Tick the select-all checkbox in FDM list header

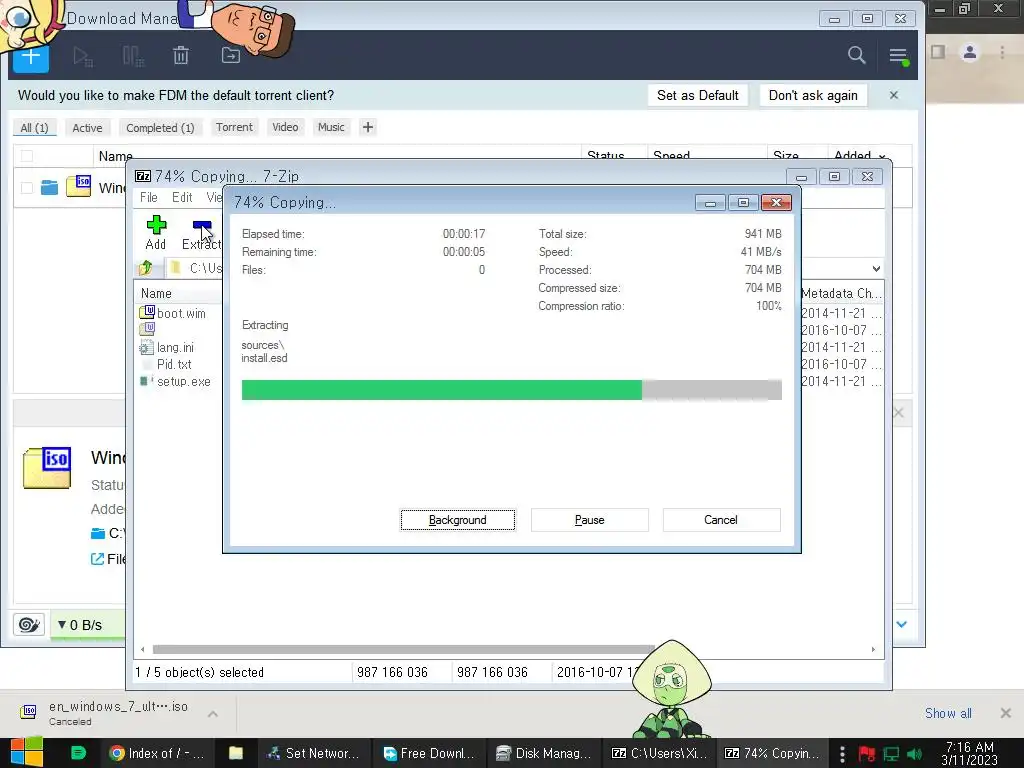pyautogui.click(x=27, y=155)
